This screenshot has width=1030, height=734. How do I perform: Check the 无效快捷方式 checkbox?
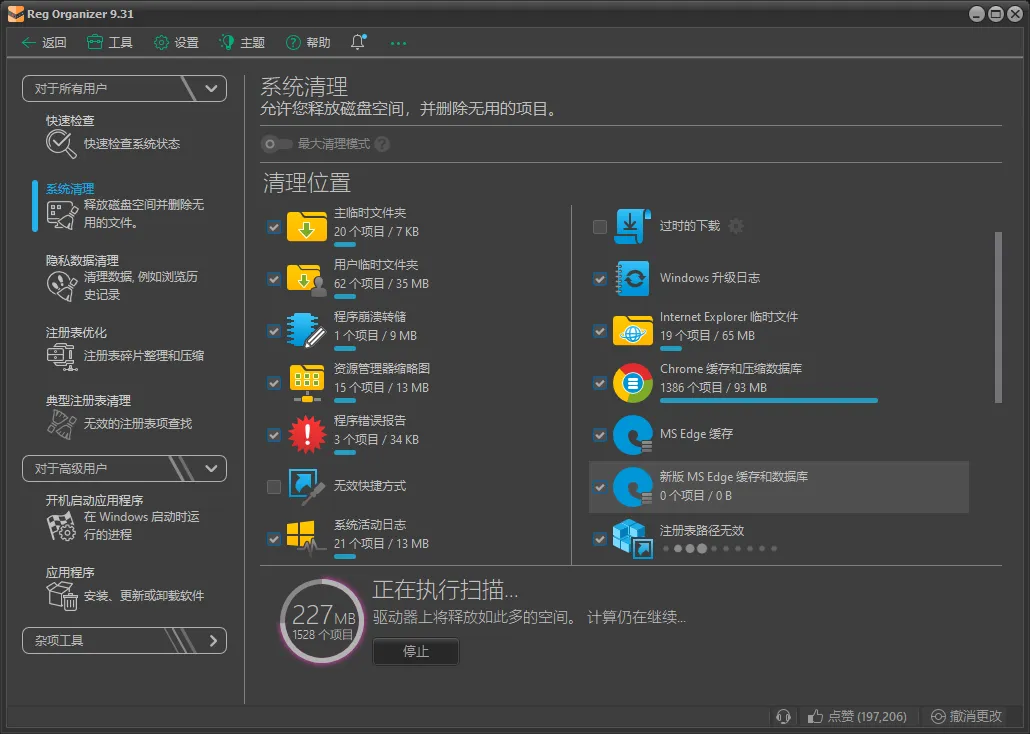[x=274, y=486]
